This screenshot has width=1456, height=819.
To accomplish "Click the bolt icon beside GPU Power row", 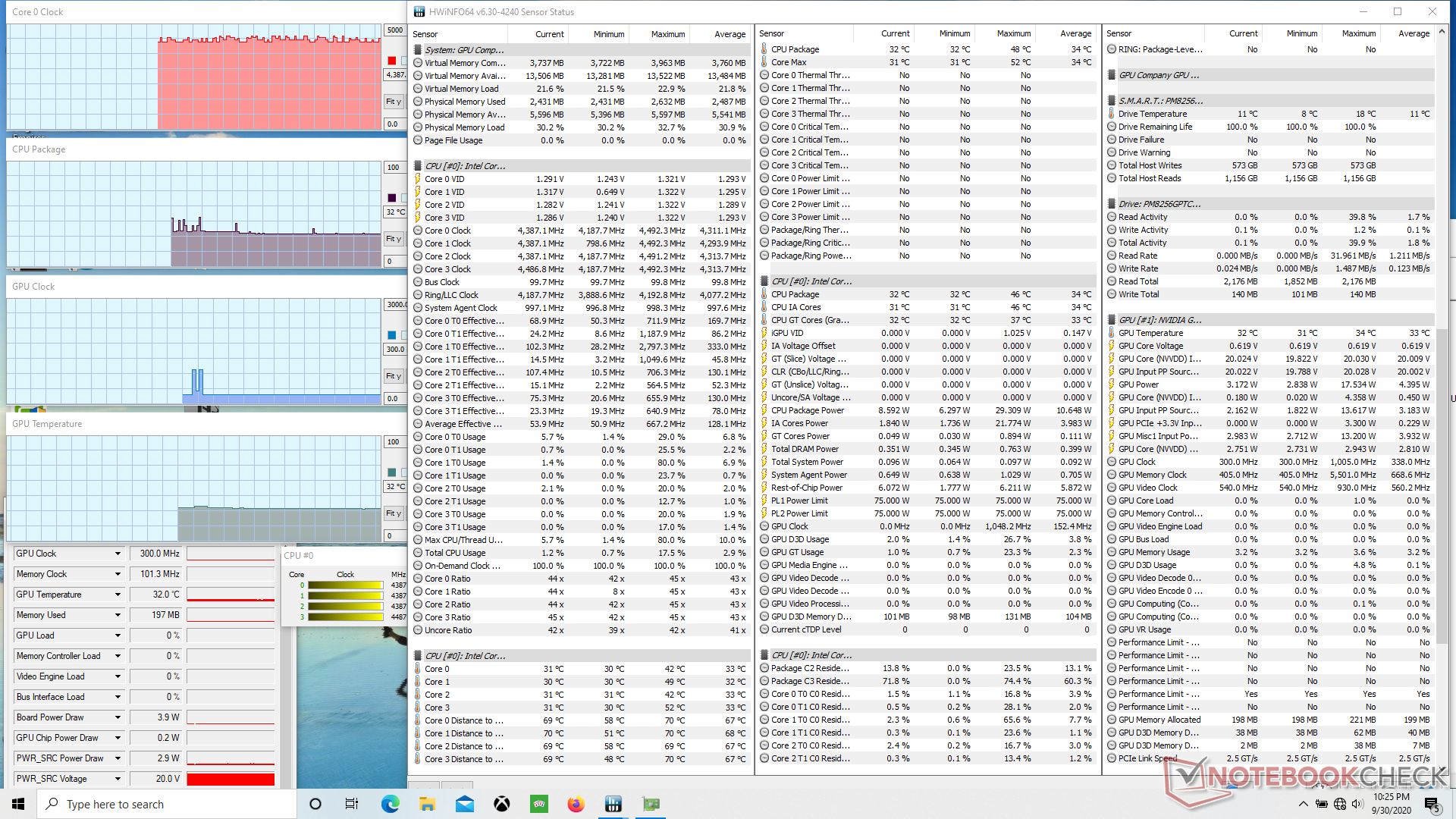I will point(1111,384).
